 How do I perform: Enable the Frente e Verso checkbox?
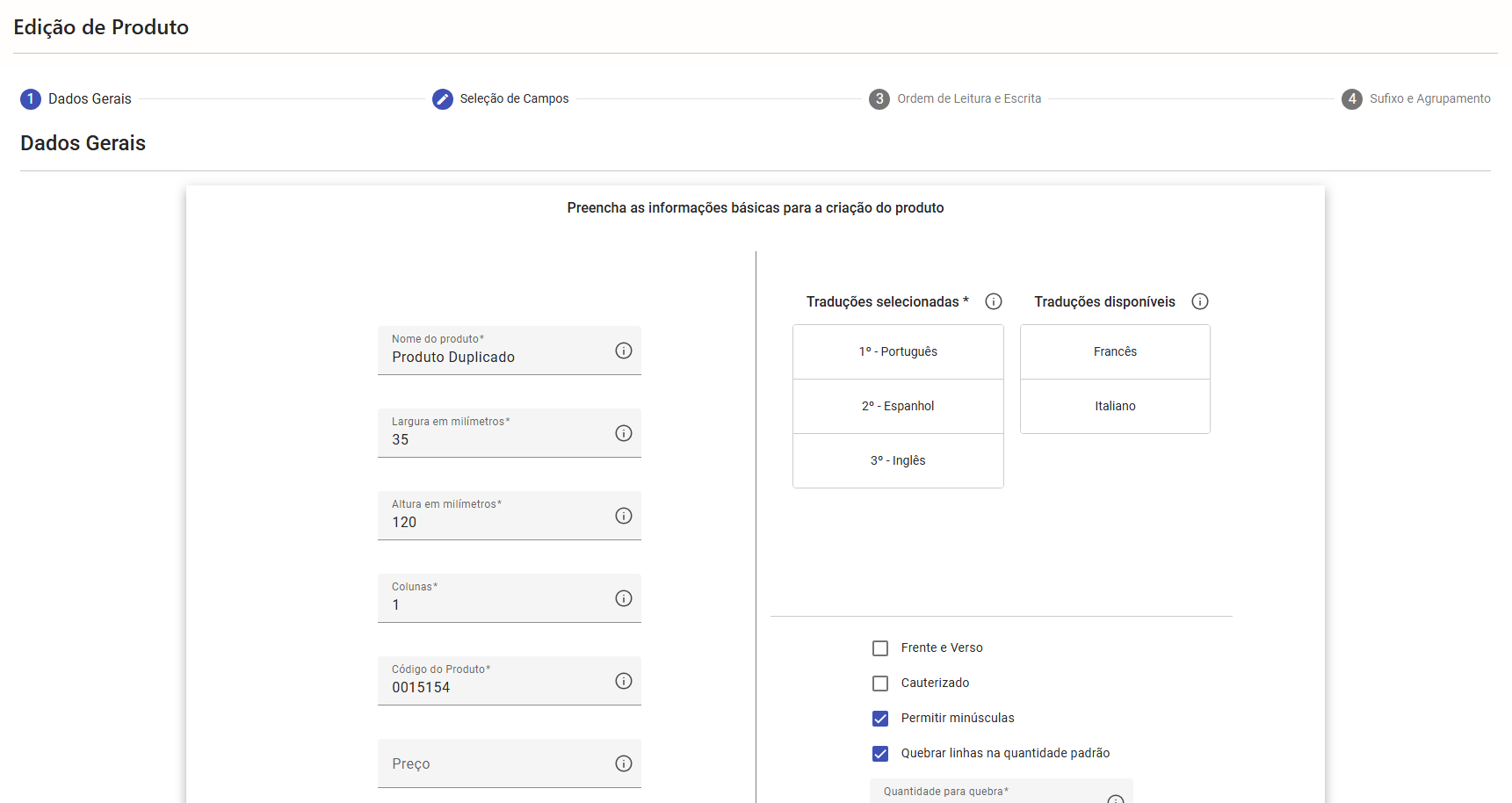coord(880,648)
